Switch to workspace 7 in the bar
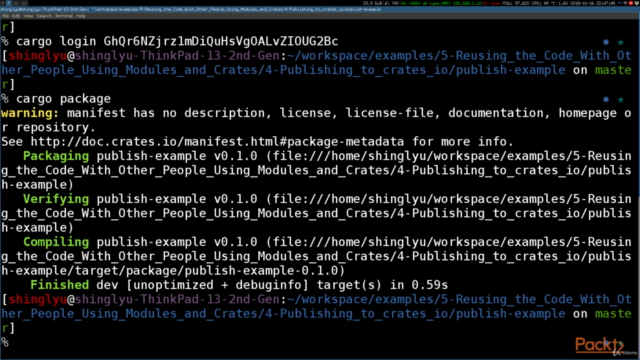 point(9,3)
